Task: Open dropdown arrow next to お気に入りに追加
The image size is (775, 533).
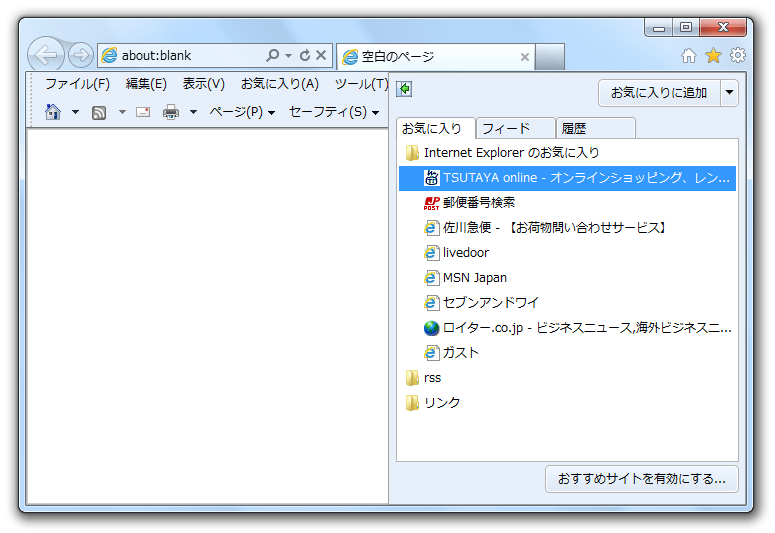Action: click(729, 92)
